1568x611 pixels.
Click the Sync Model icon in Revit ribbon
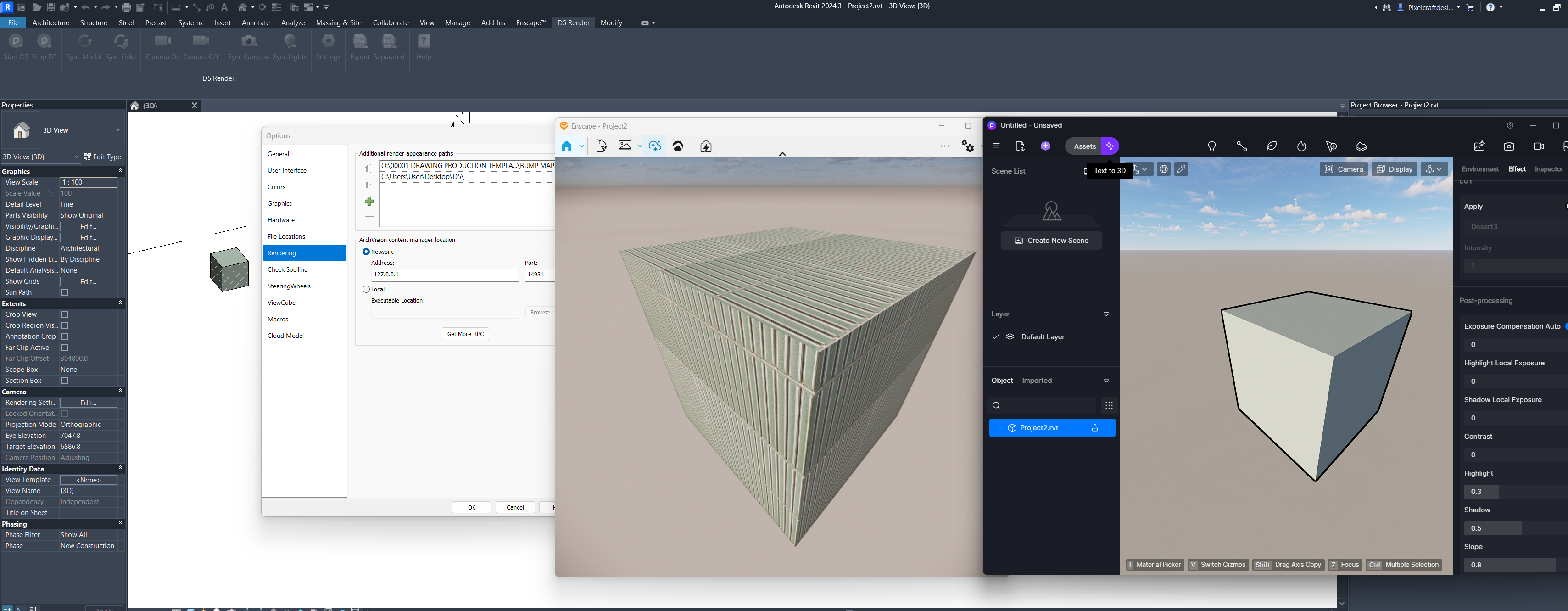coord(84,41)
